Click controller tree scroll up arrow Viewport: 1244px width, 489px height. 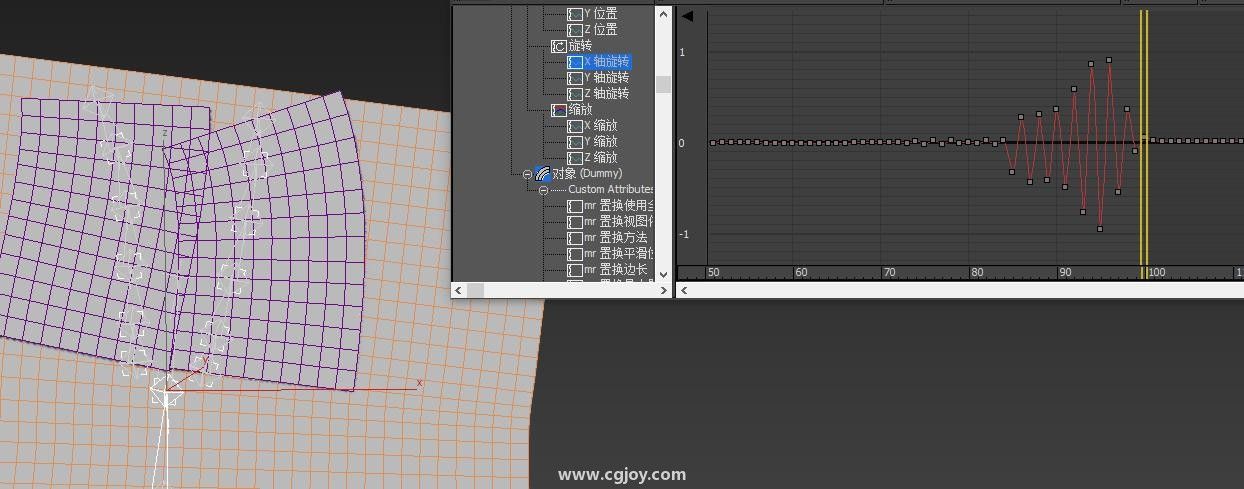point(663,13)
